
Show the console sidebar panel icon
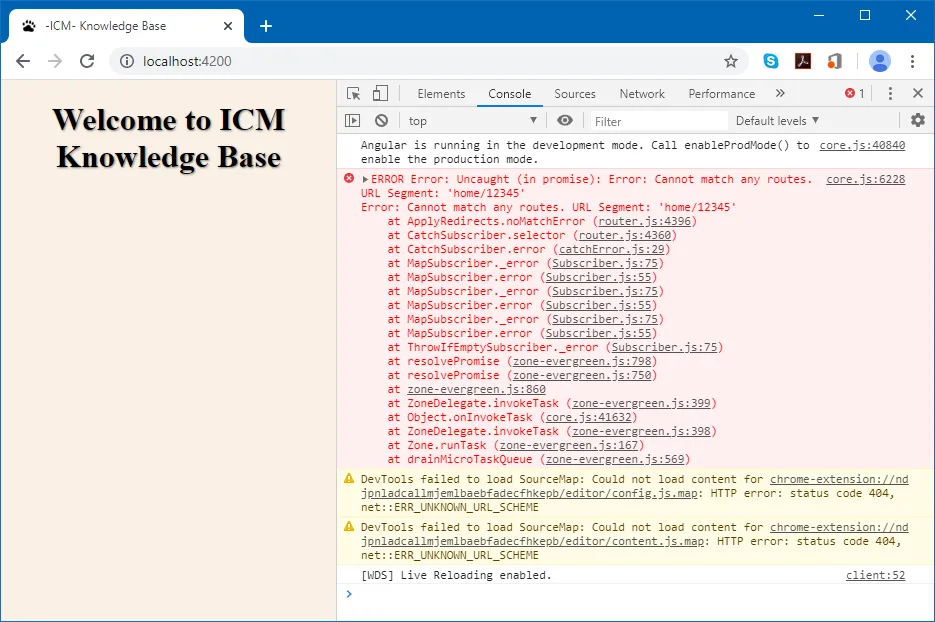(352, 120)
